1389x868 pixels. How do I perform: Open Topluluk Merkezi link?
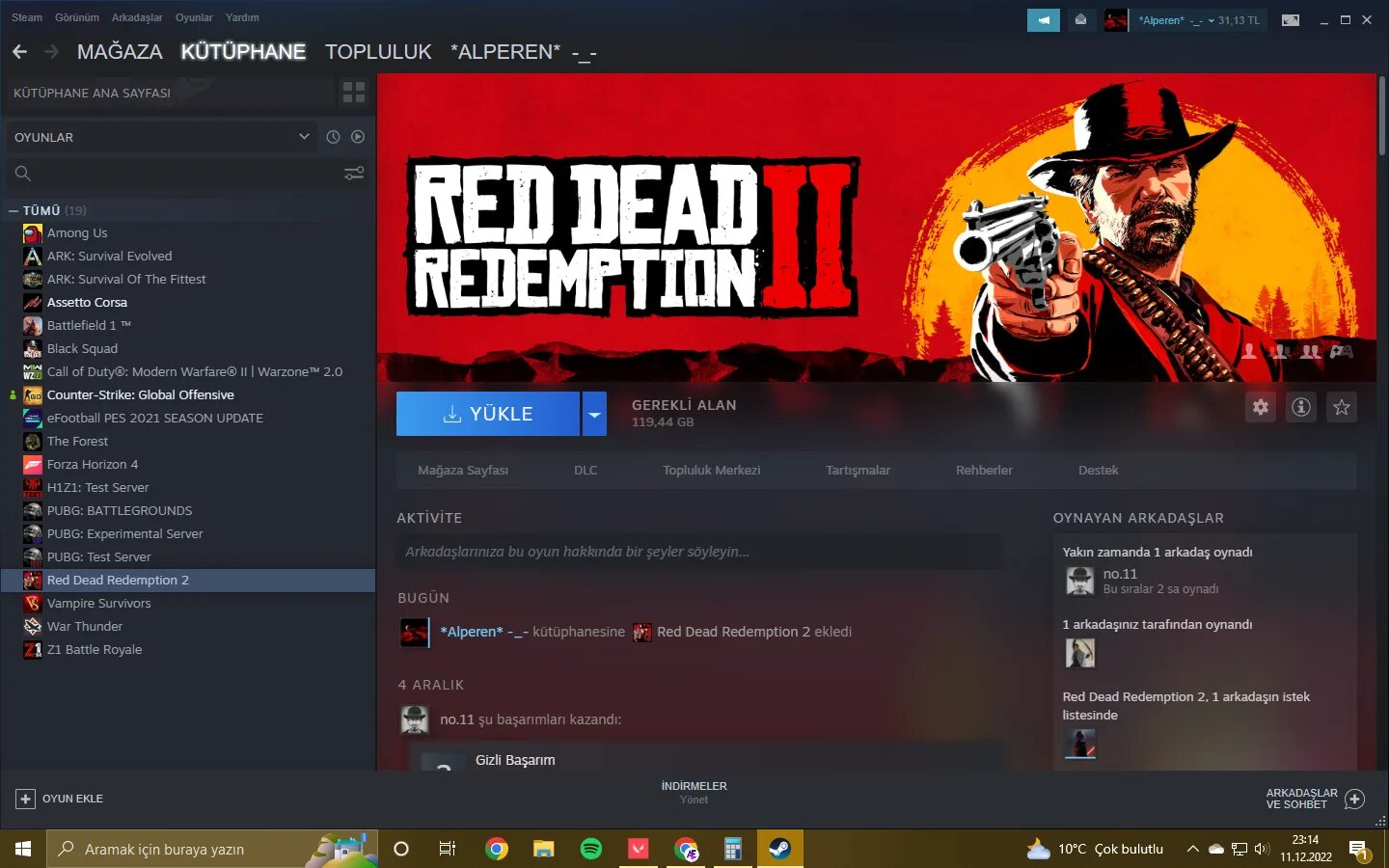point(712,471)
